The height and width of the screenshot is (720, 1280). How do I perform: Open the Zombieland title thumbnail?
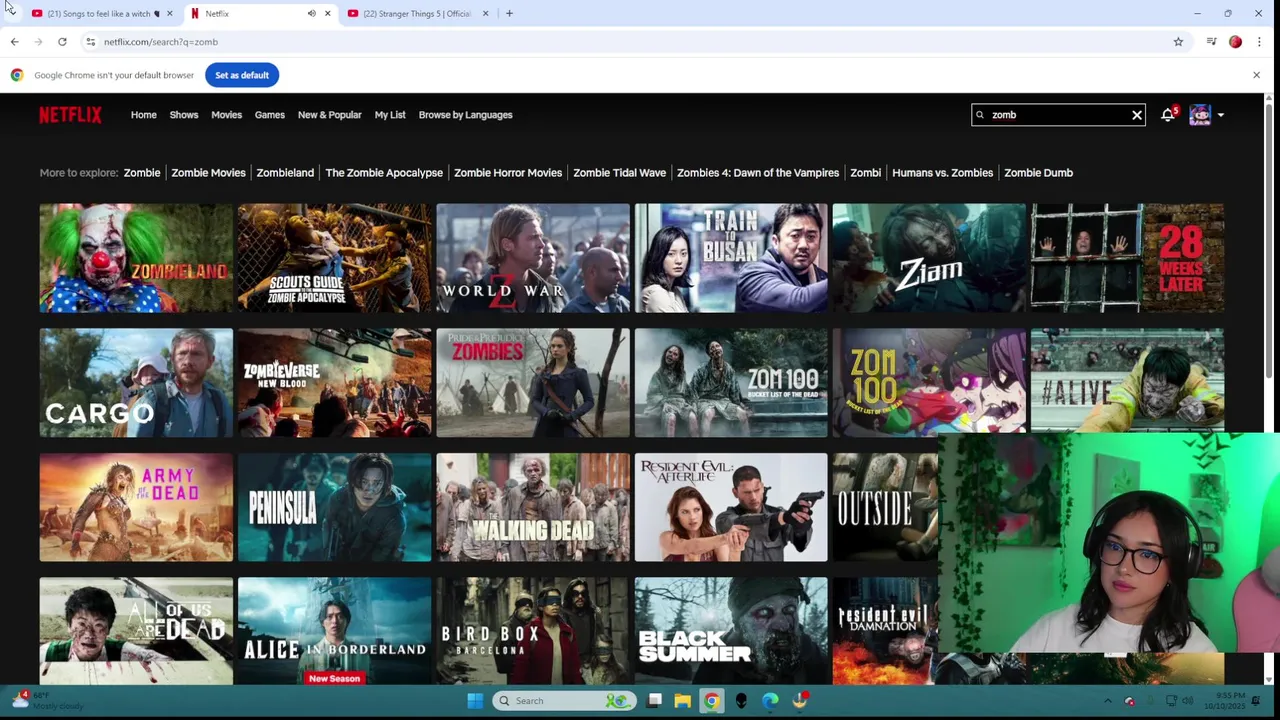pos(136,258)
